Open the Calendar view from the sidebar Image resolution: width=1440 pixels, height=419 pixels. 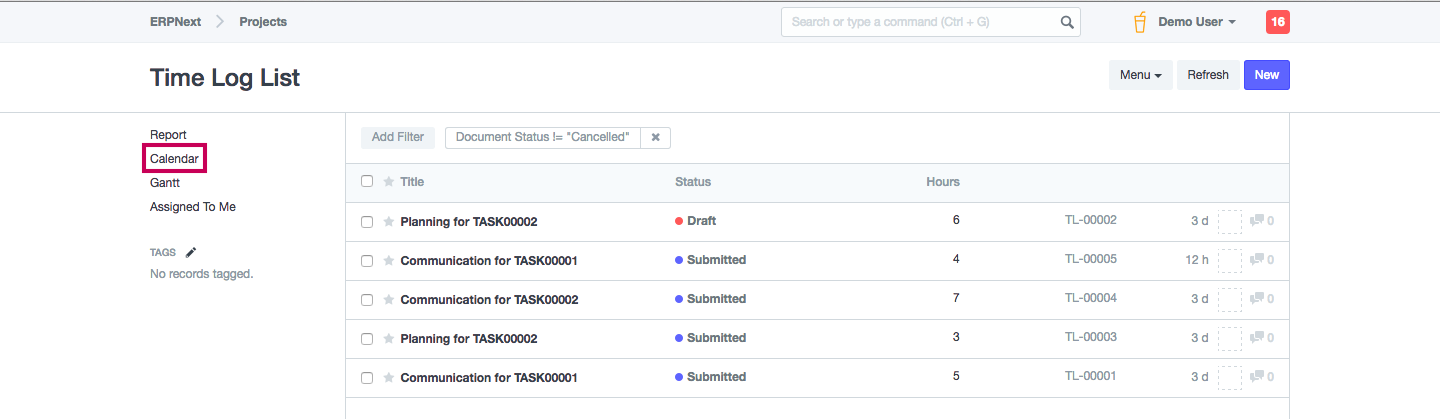point(174,159)
